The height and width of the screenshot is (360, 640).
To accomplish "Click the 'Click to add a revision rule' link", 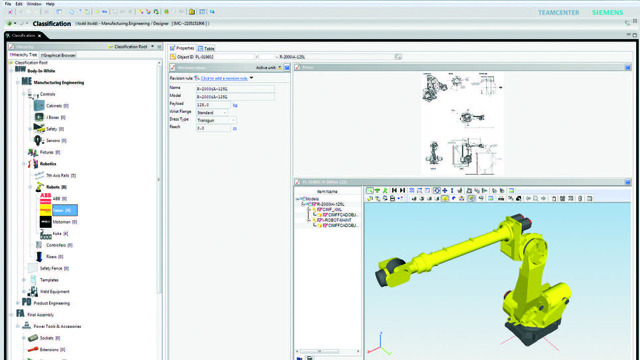I will pos(224,78).
